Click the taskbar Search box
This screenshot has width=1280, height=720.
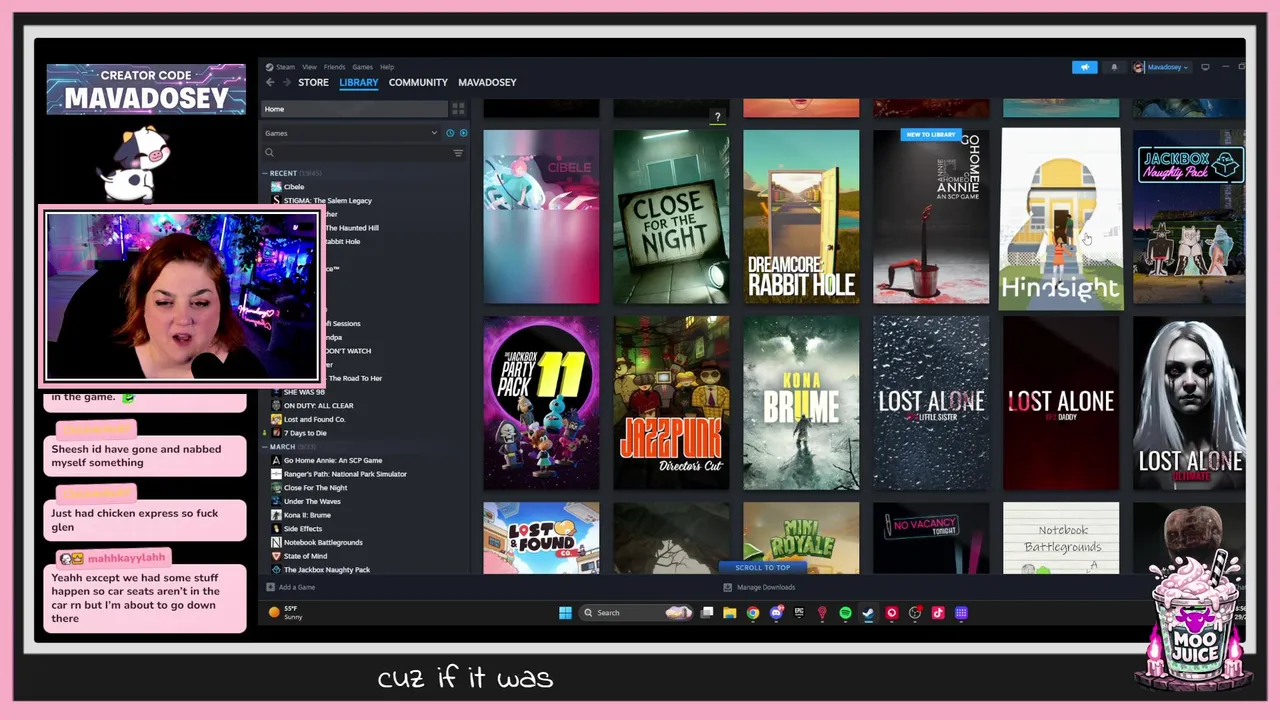point(637,613)
